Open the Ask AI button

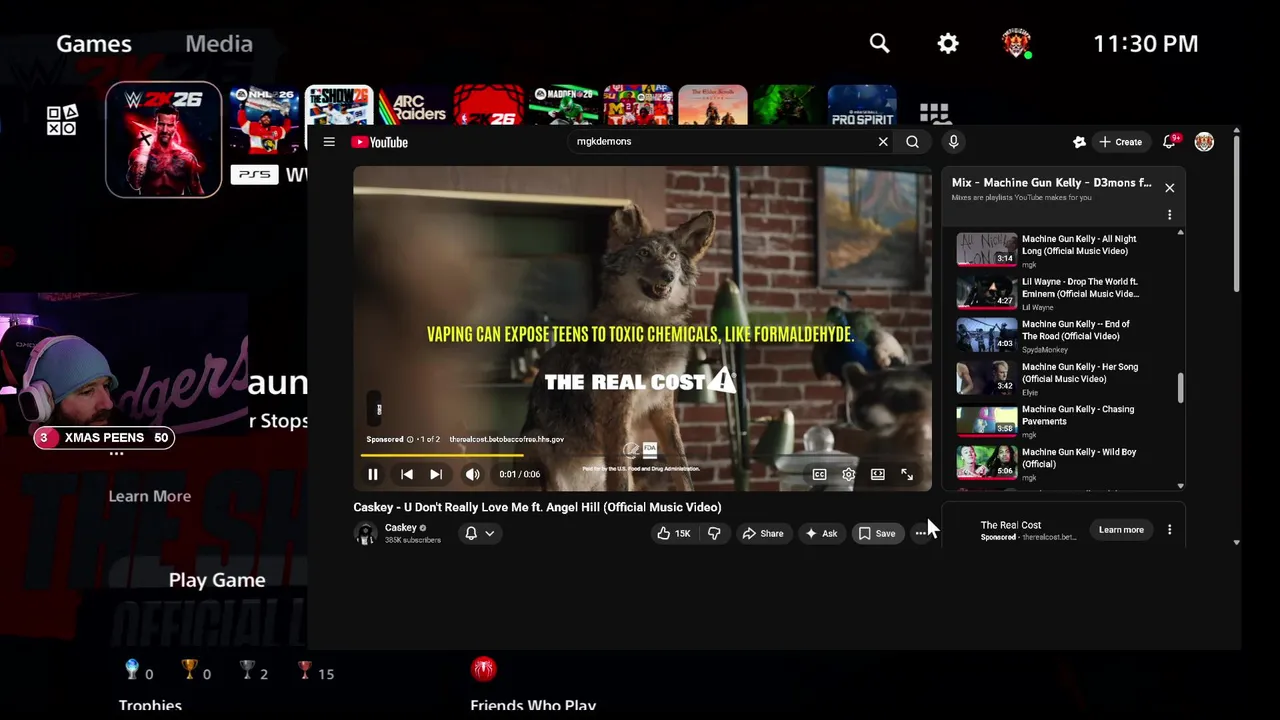pos(821,534)
